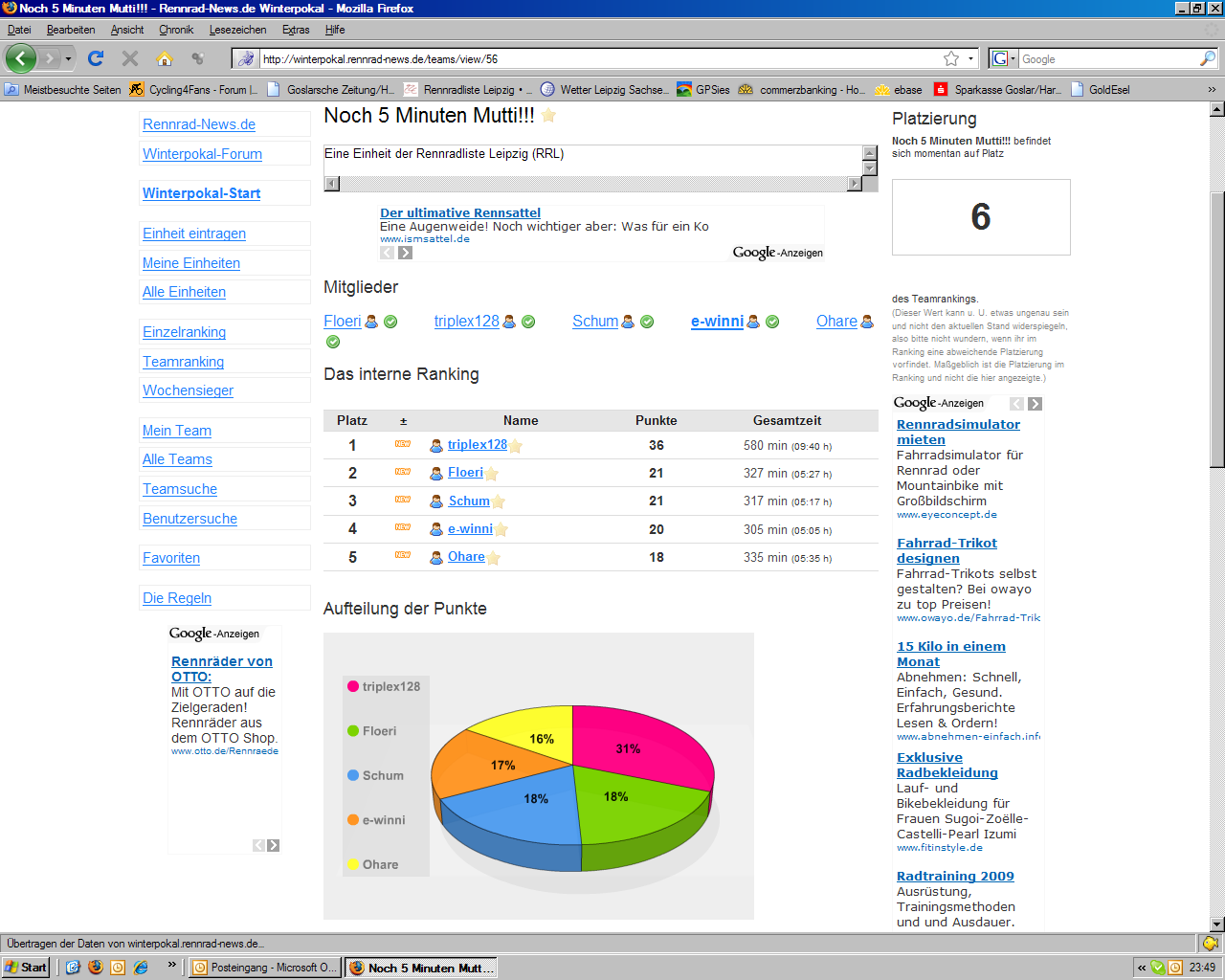This screenshot has width=1225, height=980.
Task: Open the search engine selector dropdown
Action: (1003, 58)
